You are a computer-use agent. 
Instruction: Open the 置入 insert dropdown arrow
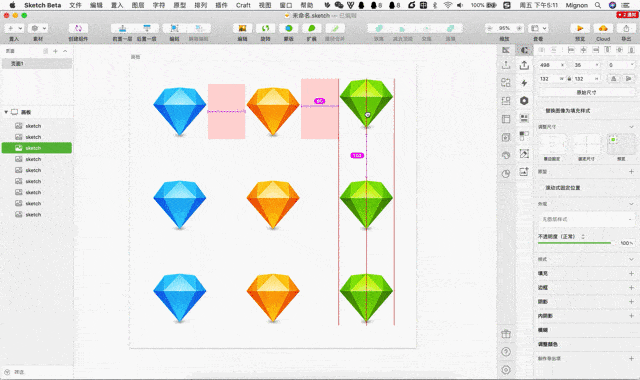20,28
